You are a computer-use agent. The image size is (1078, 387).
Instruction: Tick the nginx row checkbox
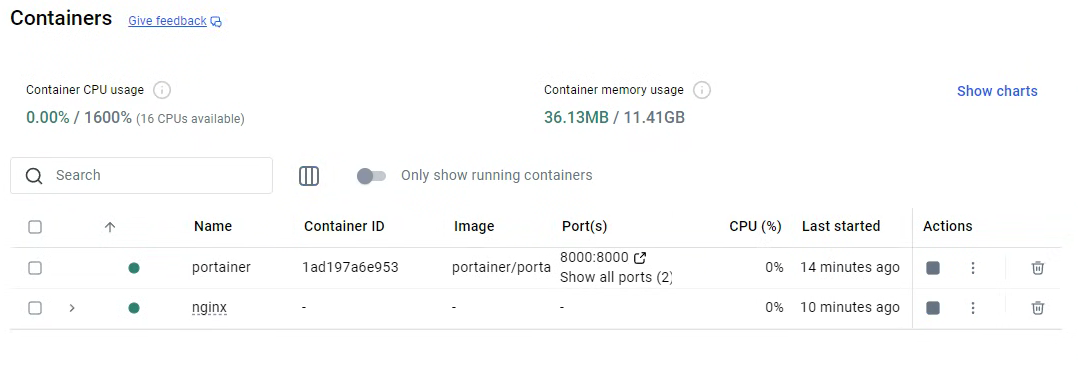pyautogui.click(x=35, y=308)
